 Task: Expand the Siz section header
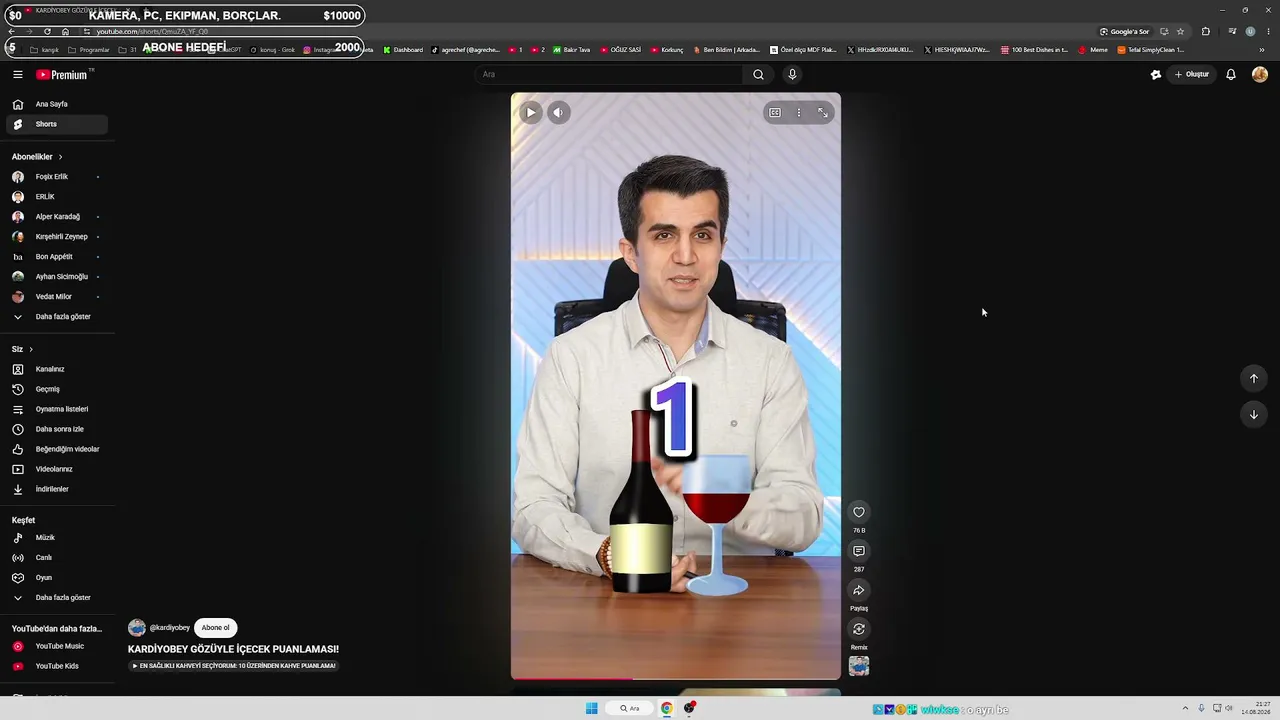coord(22,349)
